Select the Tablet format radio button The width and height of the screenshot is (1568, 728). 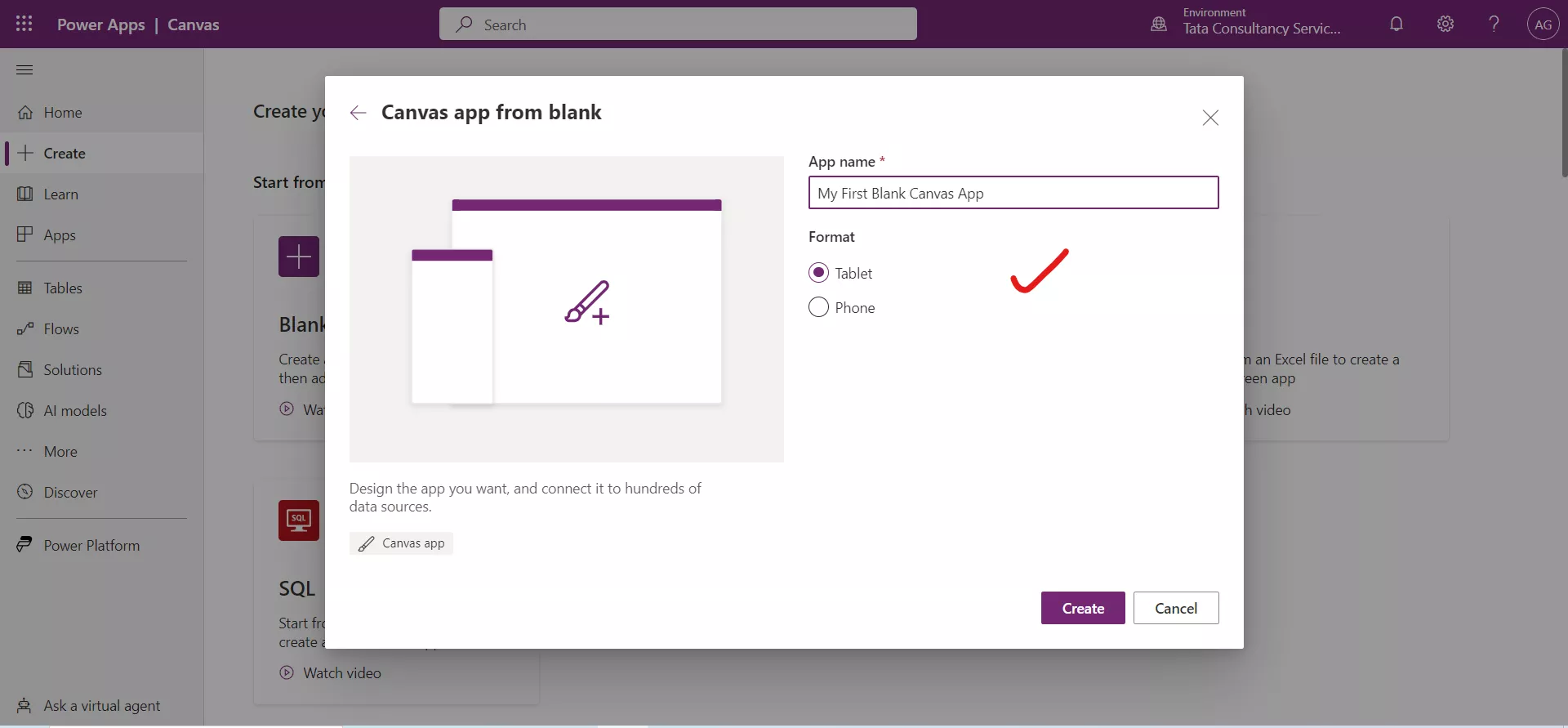point(818,272)
